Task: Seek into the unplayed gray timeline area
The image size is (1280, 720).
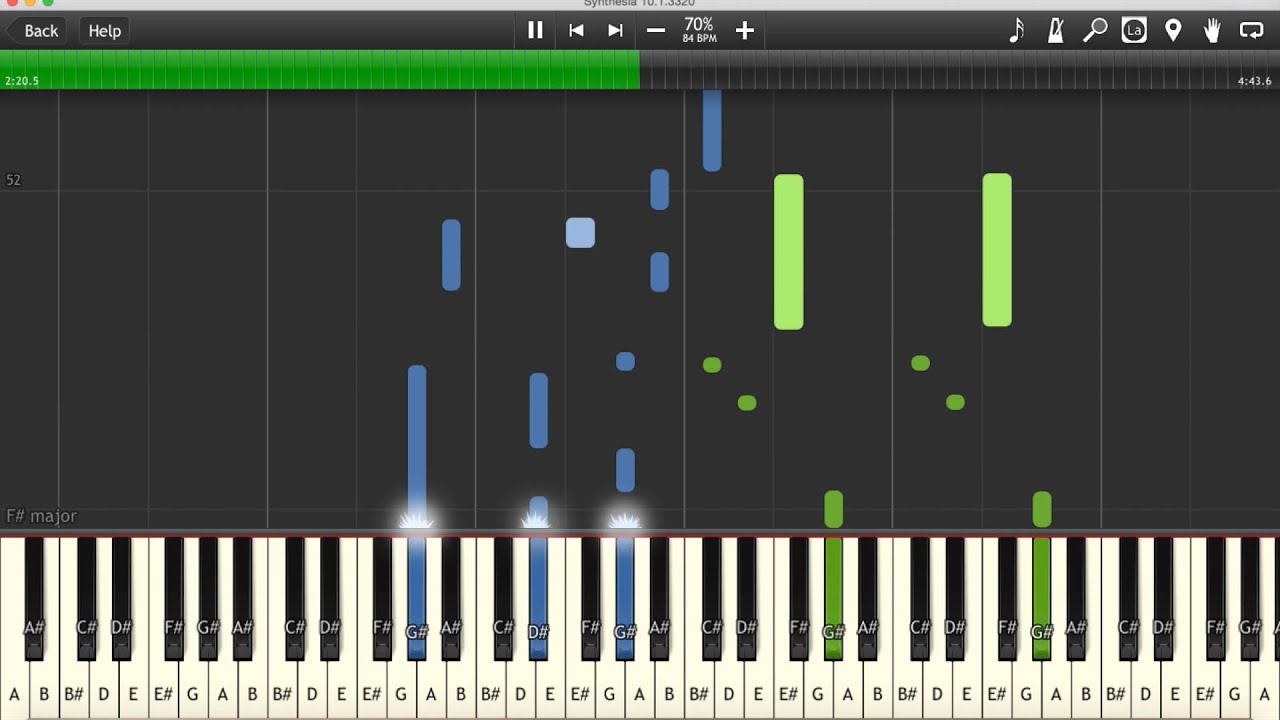Action: [x=960, y=70]
